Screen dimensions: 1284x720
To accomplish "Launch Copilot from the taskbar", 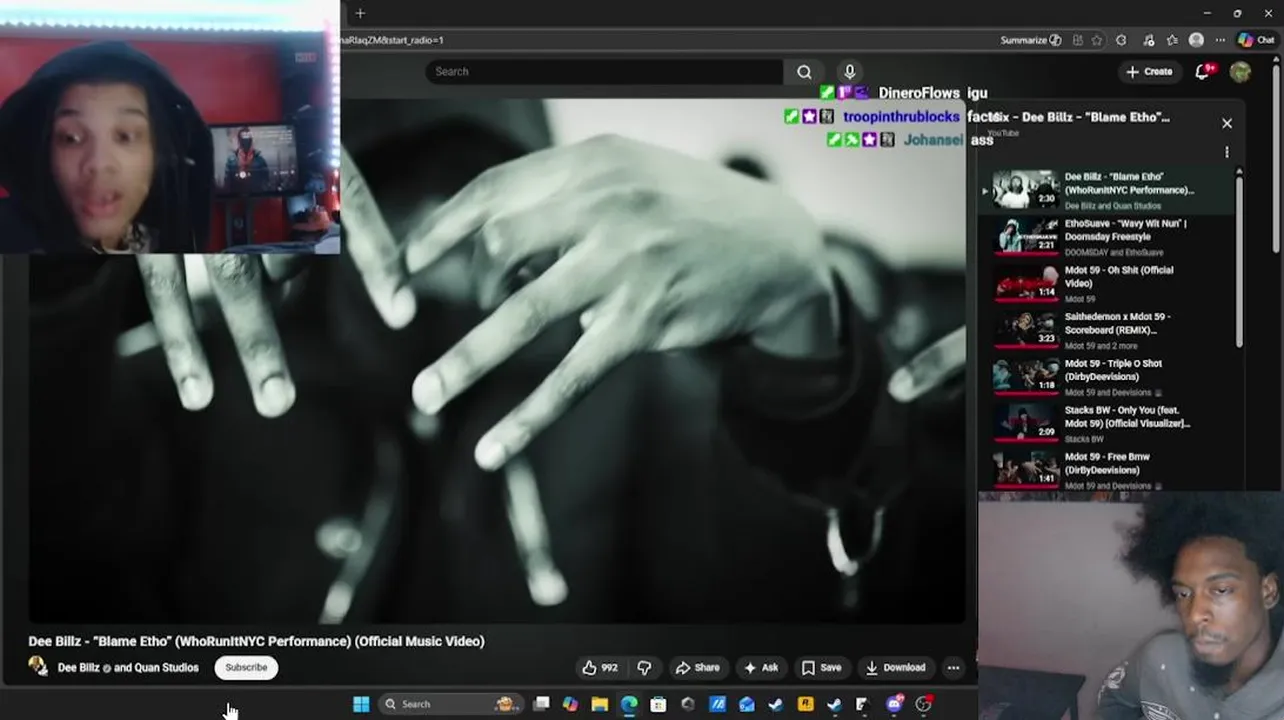I will (570, 704).
